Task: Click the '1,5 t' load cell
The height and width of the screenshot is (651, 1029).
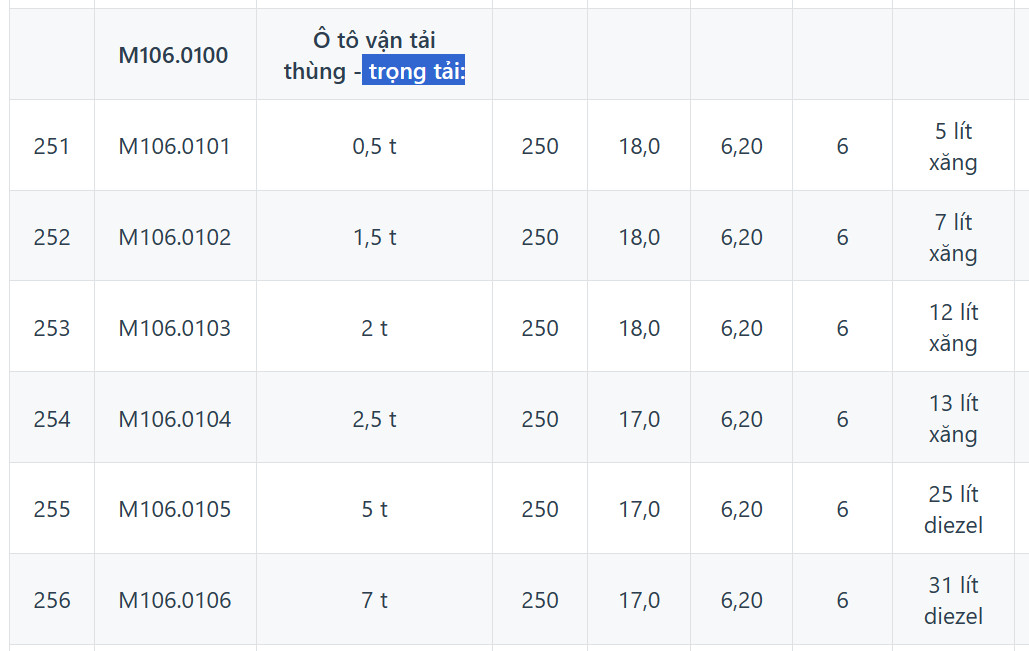Action: click(x=374, y=237)
